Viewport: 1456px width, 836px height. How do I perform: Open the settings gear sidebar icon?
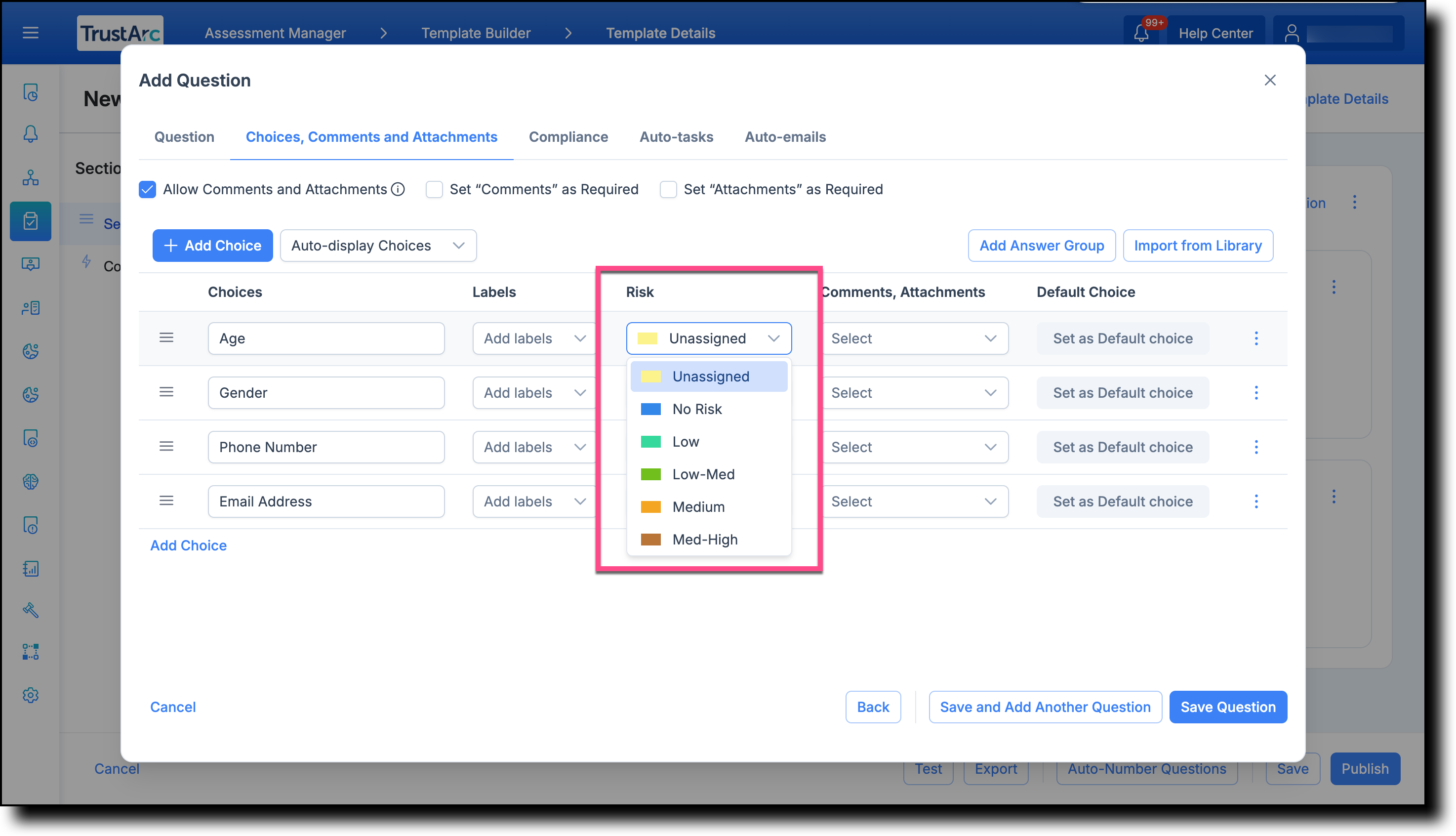coord(31,695)
